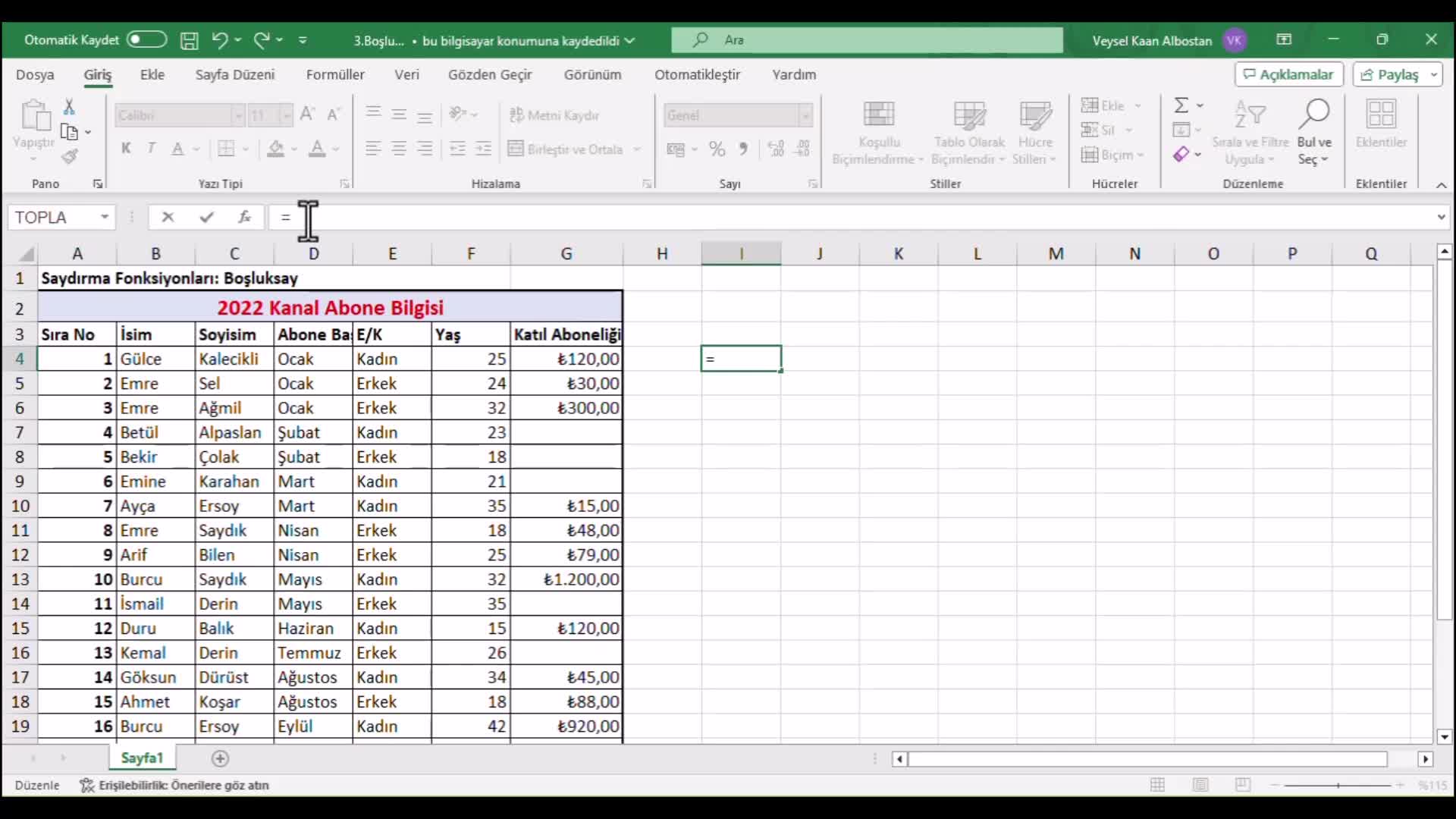This screenshot has height=819, width=1456.
Task: Click the Decrease Font Size icon
Action: click(x=333, y=114)
